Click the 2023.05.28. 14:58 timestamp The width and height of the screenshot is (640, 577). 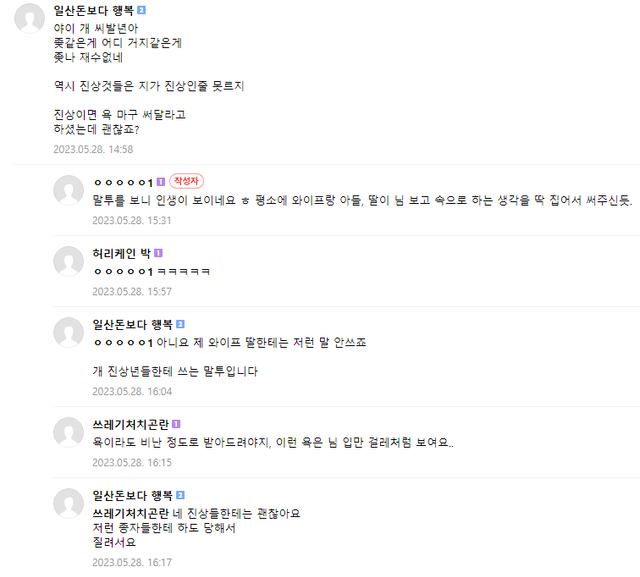click(93, 149)
